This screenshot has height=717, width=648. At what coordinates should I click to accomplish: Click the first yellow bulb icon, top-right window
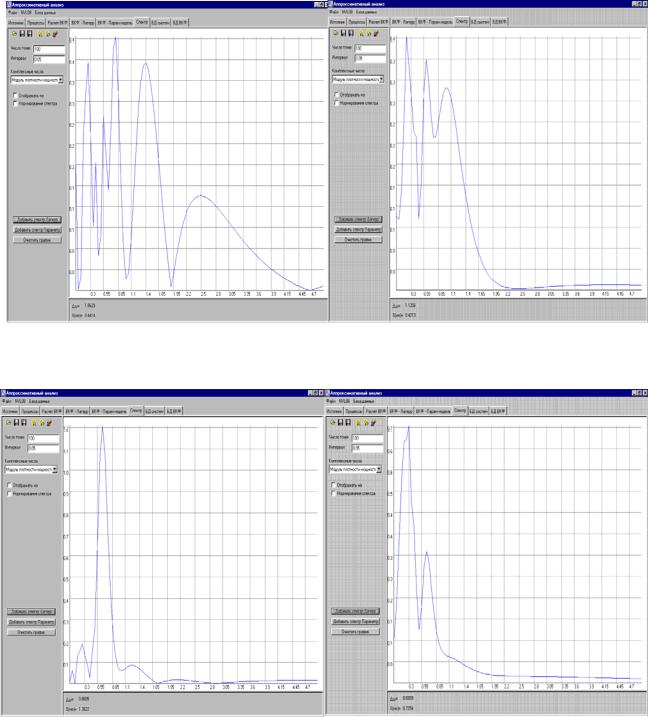click(361, 33)
